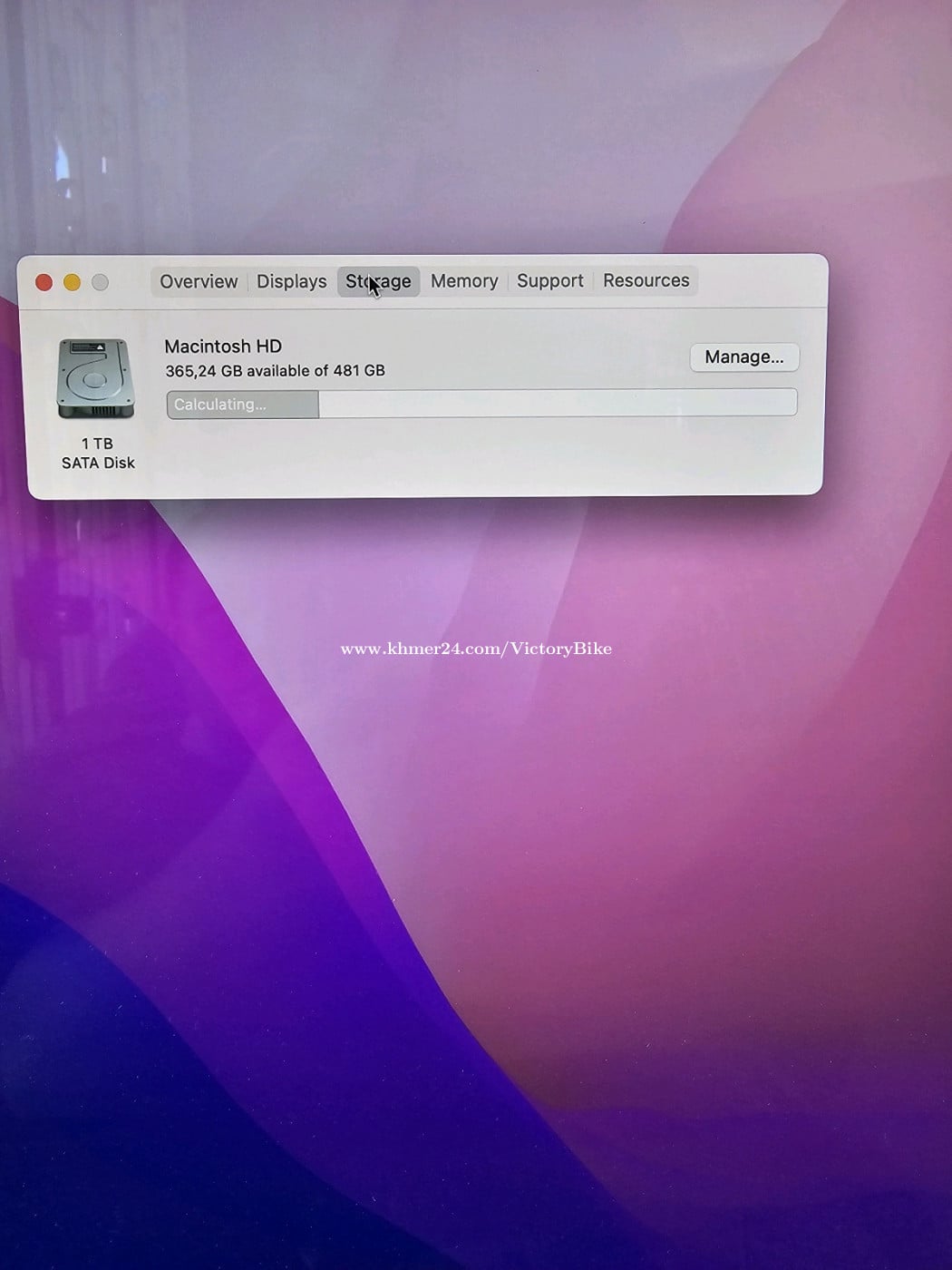Image resolution: width=952 pixels, height=1270 pixels.
Task: Click the hard disk drive icon
Action: (96, 379)
